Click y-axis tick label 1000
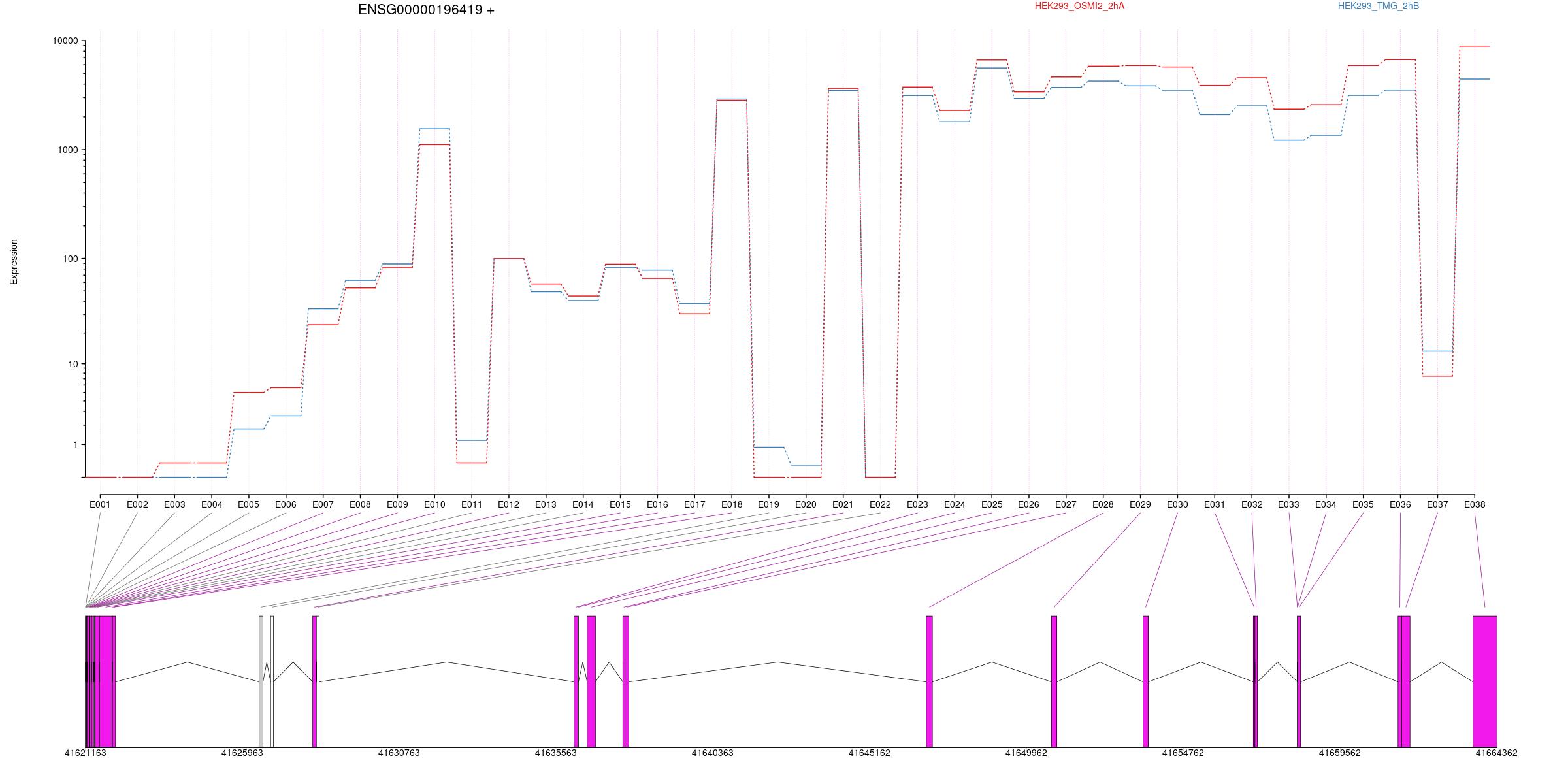The image size is (1568, 784). [x=68, y=150]
